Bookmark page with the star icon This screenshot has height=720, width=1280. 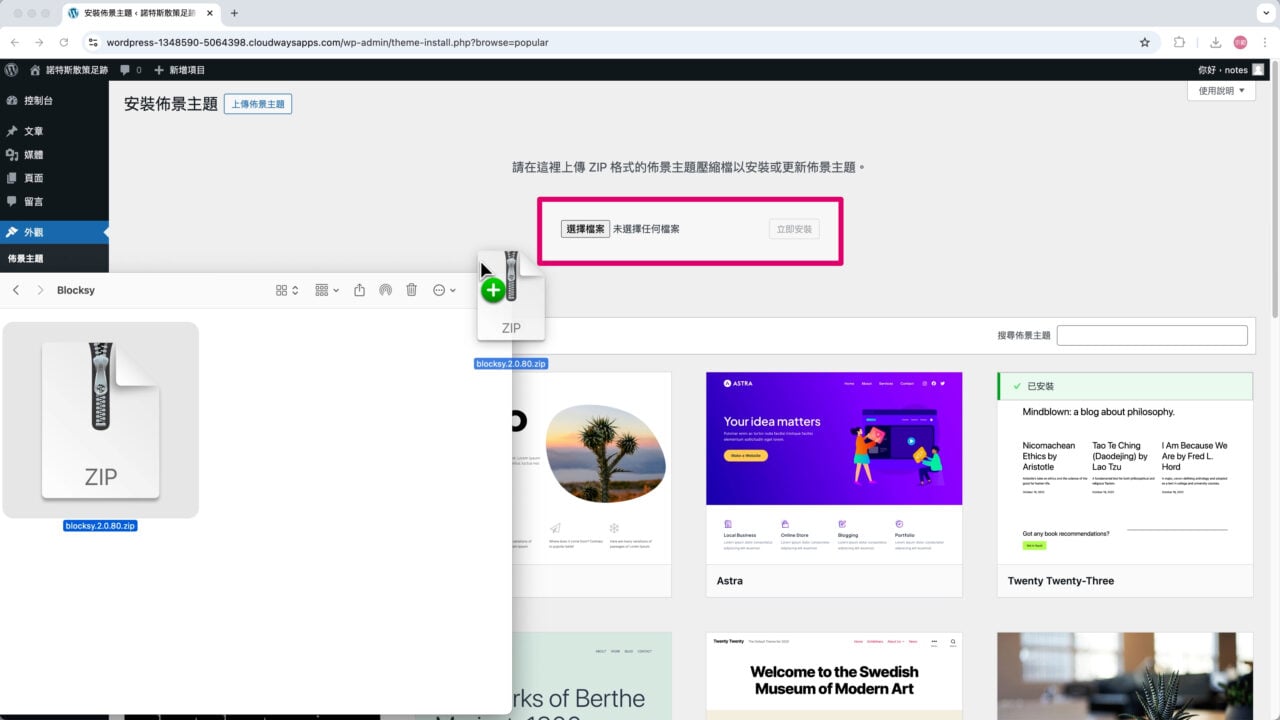click(1145, 42)
